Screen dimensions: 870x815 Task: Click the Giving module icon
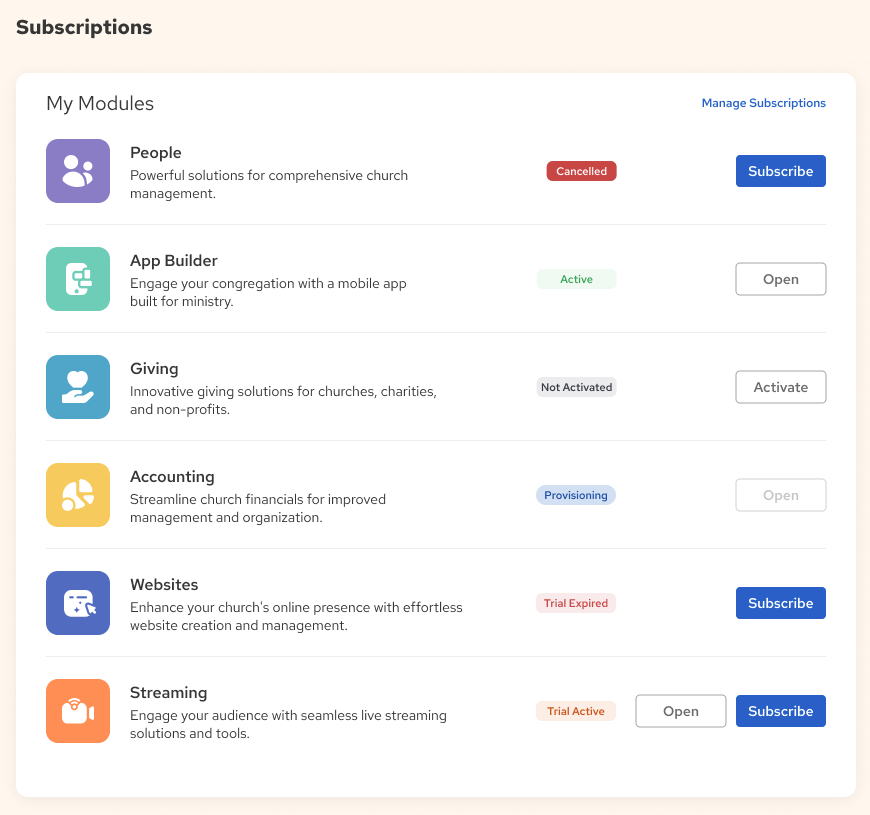pyautogui.click(x=77, y=387)
